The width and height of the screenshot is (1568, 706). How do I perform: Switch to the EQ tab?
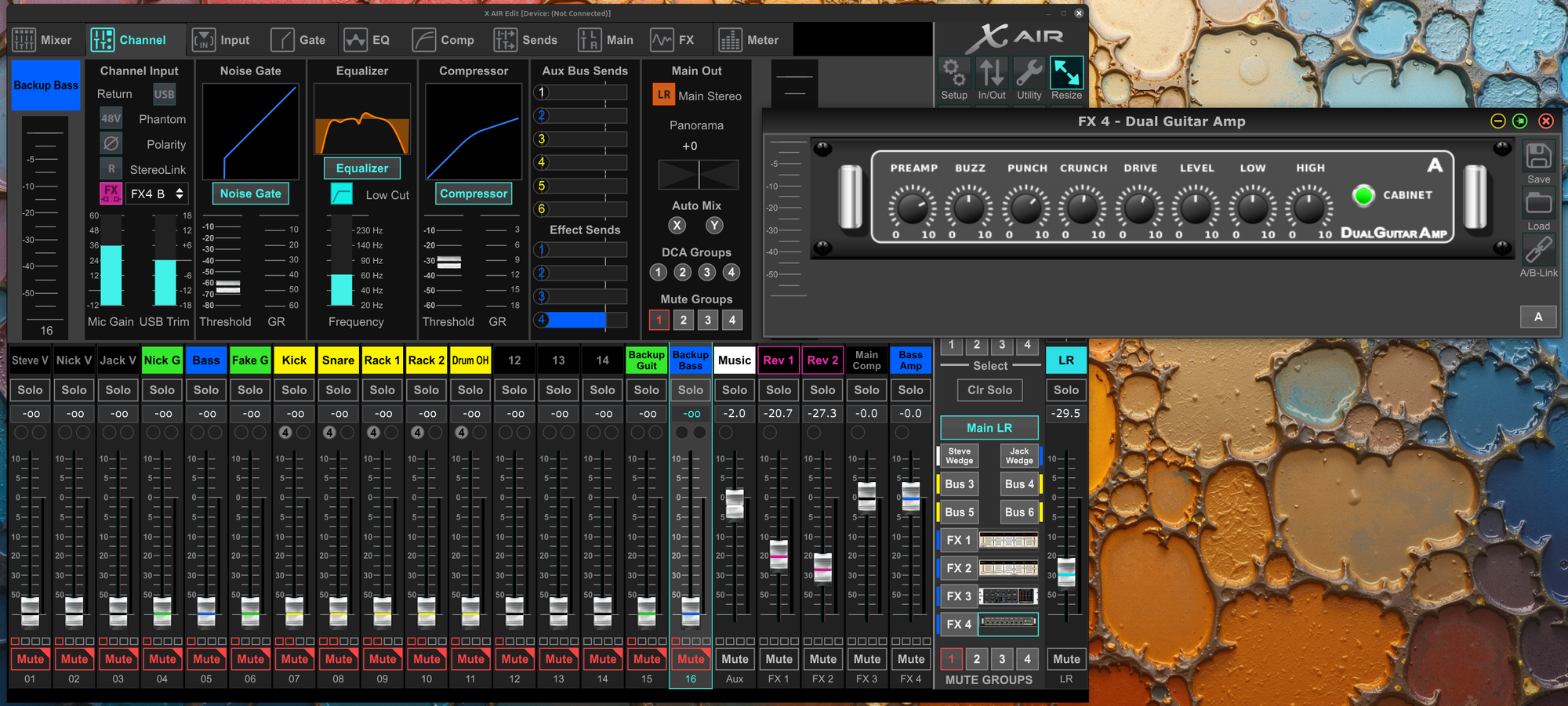(x=367, y=40)
